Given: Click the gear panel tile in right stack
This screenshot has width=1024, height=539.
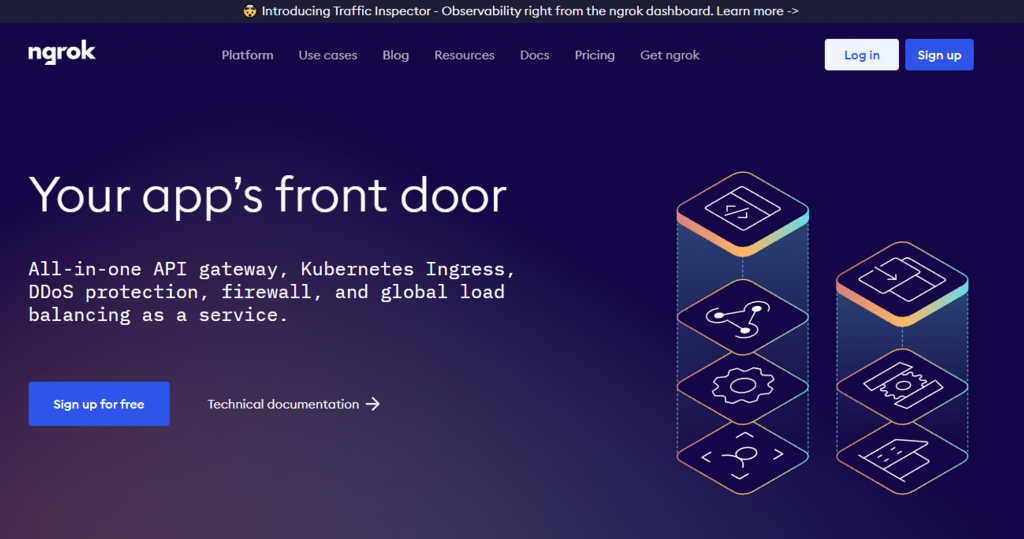Looking at the screenshot, I should click(x=902, y=386).
